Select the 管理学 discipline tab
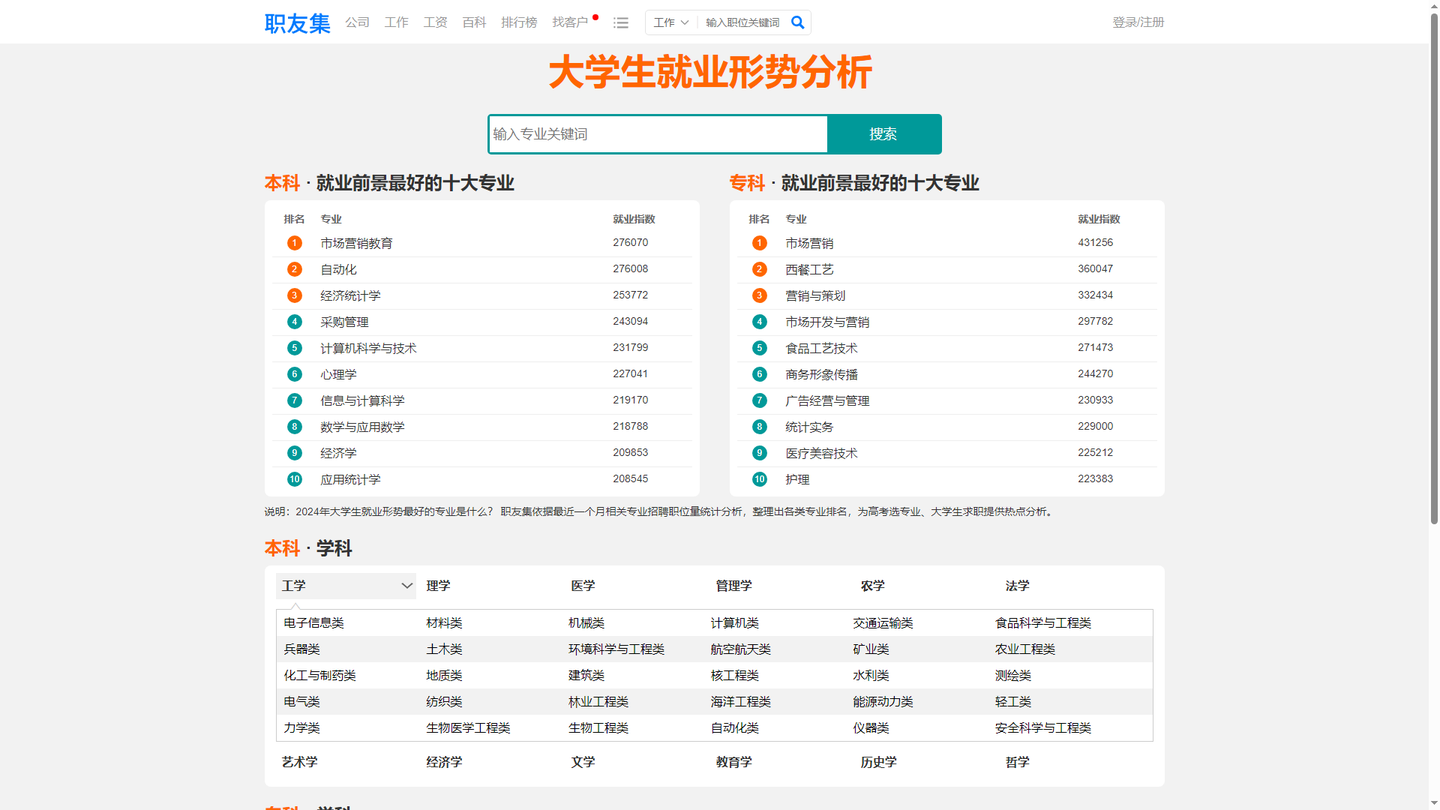Image resolution: width=1440 pixels, height=810 pixels. click(x=734, y=586)
